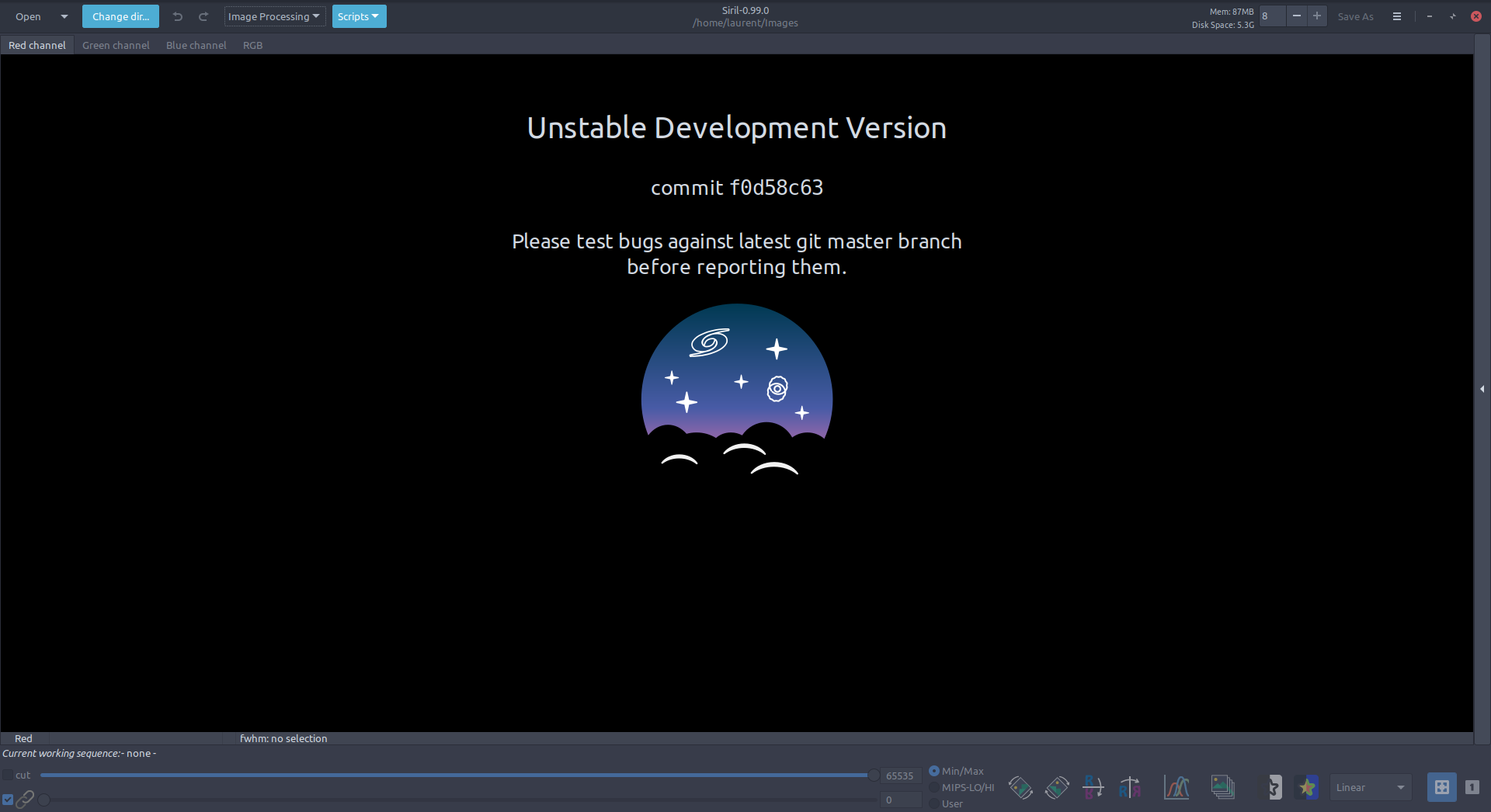Viewport: 1491px width, 812px height.
Task: Mirror image vertically with the flip icon
Action: [1093, 787]
